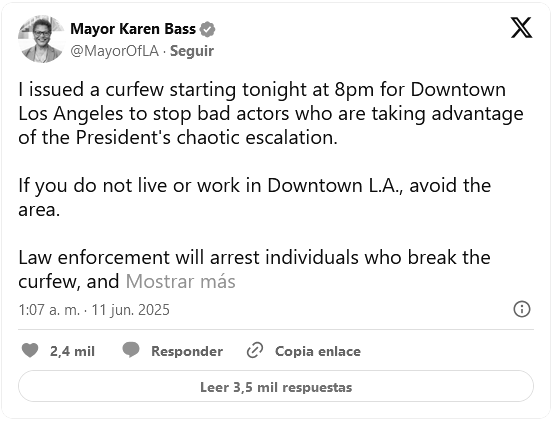Viewport: 554px width, 421px height.
Task: Click the 11 jun. 2025 date
Action: point(131,310)
